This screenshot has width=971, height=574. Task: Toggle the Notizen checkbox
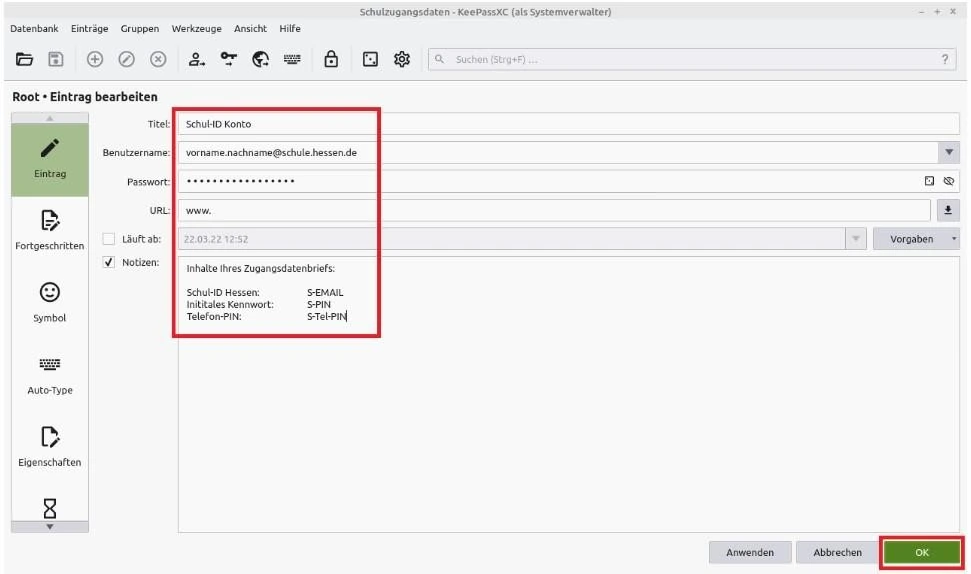coord(109,262)
